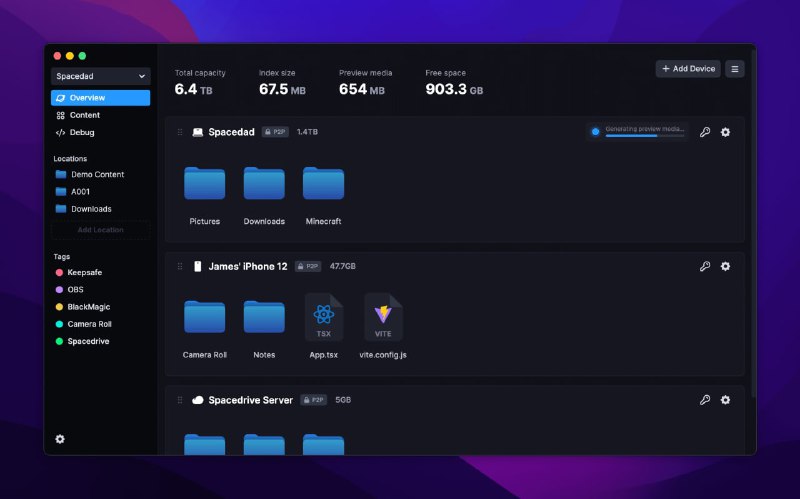Grab the drag handle beside Spacedad device
Viewport: 800px width, 499px height.
tap(180, 132)
